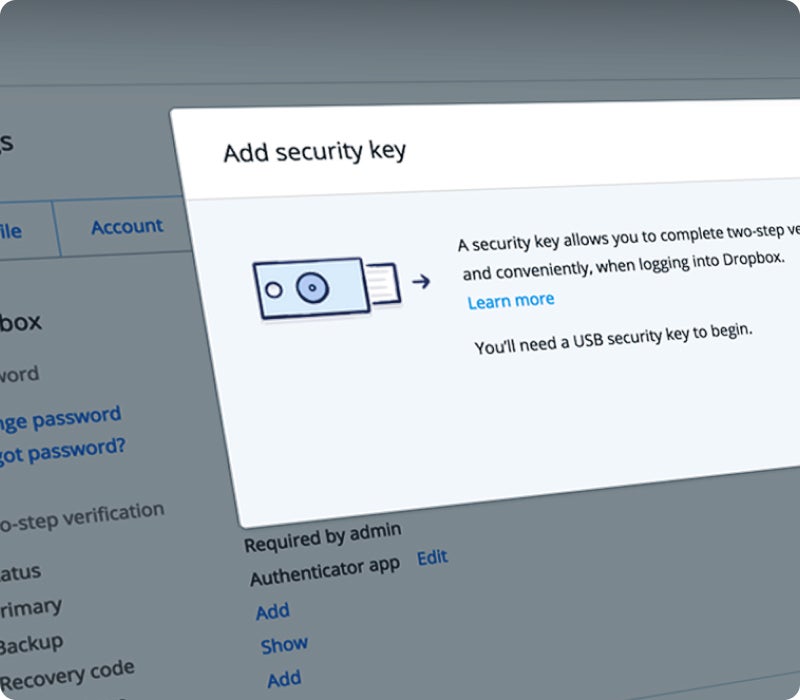This screenshot has width=800, height=700.
Task: Click the Add security key dialog title
Action: coord(314,152)
